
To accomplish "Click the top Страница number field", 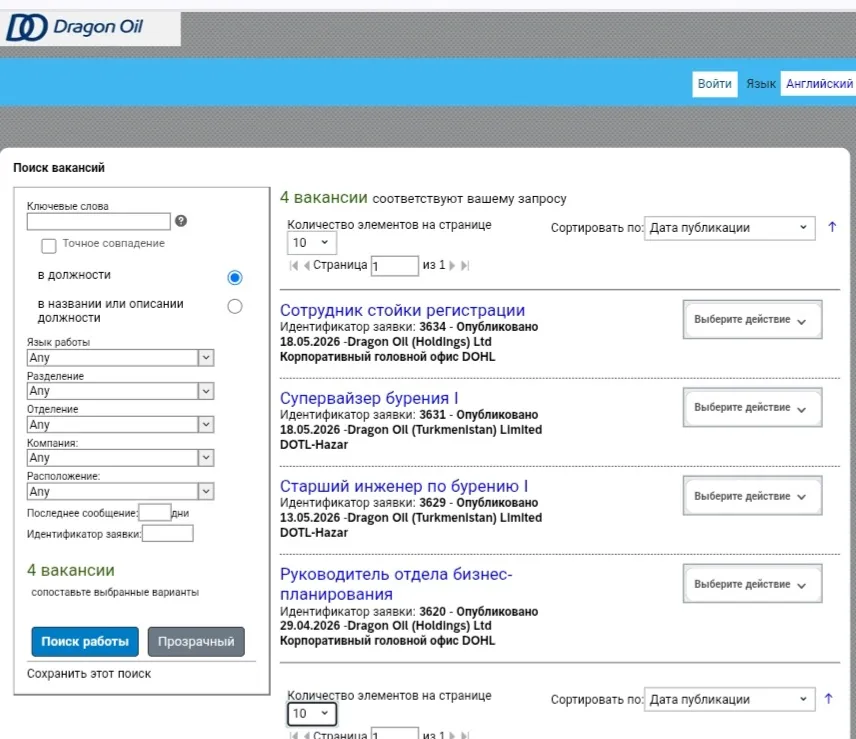I will pyautogui.click(x=395, y=266).
